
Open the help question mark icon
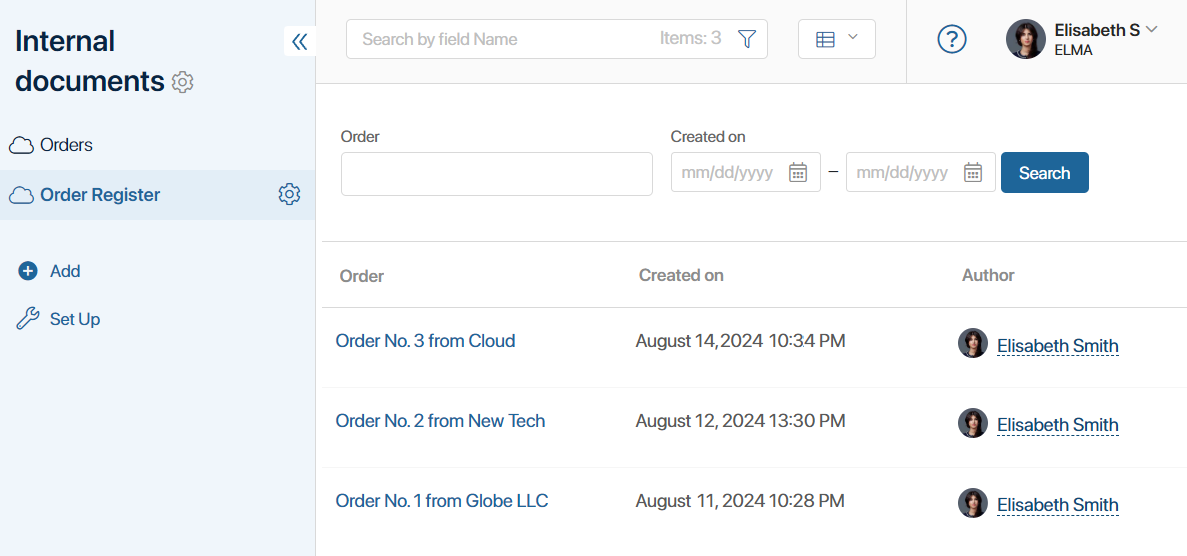[952, 39]
